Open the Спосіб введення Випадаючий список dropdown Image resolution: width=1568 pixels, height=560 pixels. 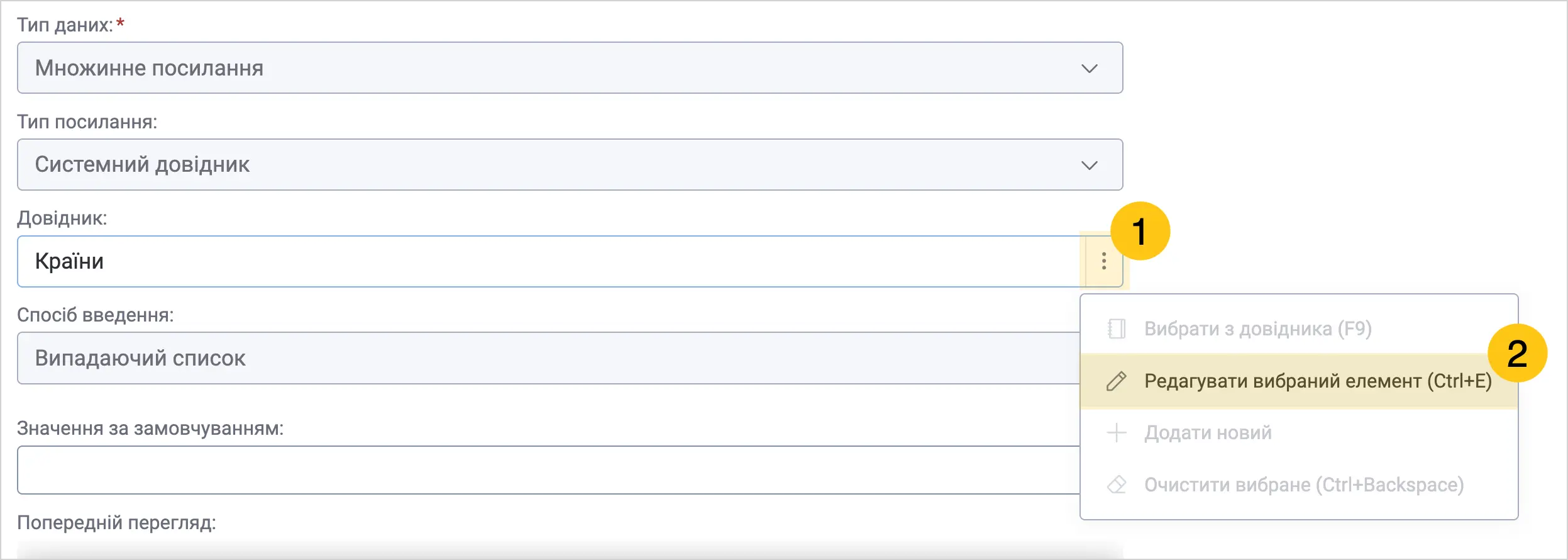point(548,358)
